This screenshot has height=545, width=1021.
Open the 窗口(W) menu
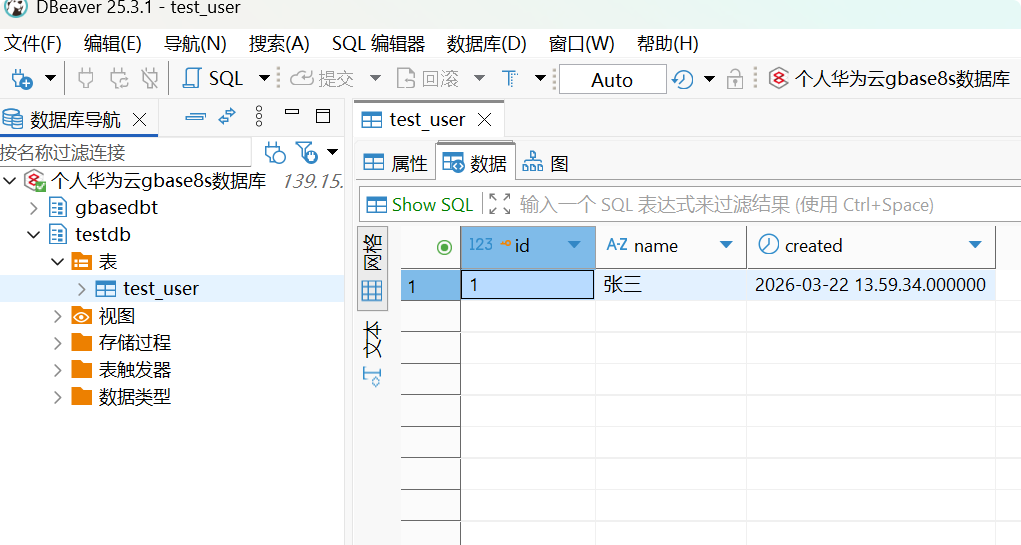[581, 44]
